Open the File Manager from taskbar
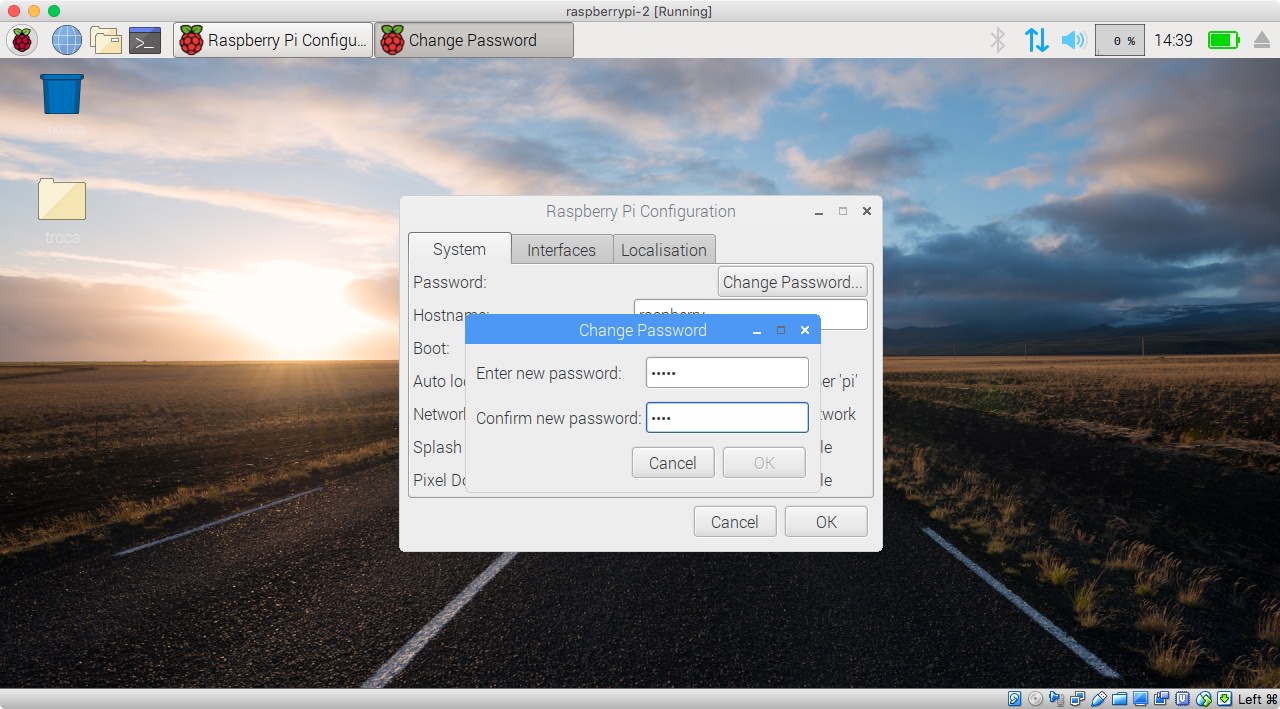Screen dimensions: 1280x709 (106, 40)
